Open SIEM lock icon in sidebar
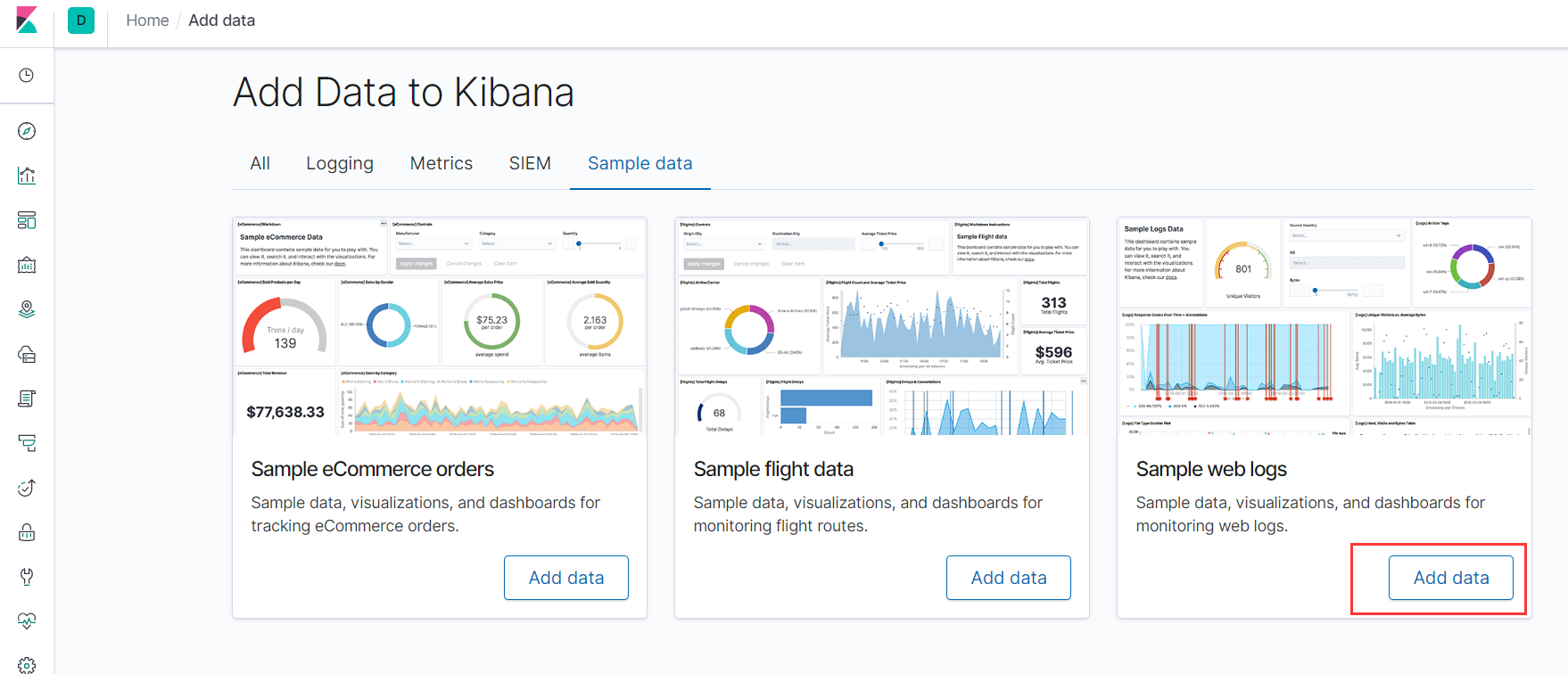The width and height of the screenshot is (1568, 674). (27, 532)
